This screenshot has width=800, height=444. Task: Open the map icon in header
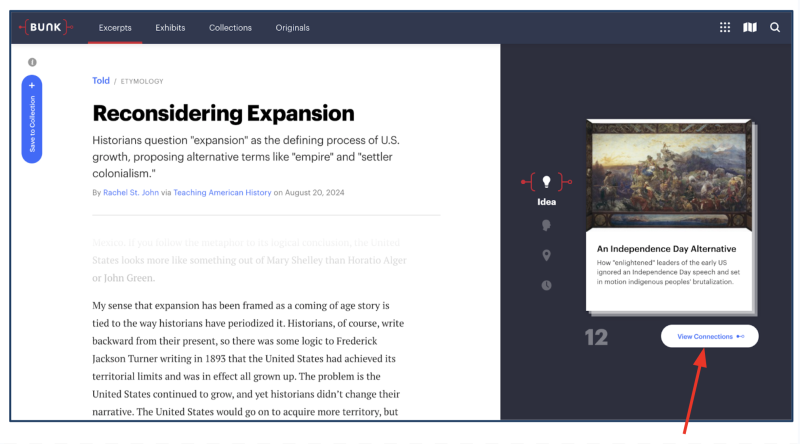[750, 28]
